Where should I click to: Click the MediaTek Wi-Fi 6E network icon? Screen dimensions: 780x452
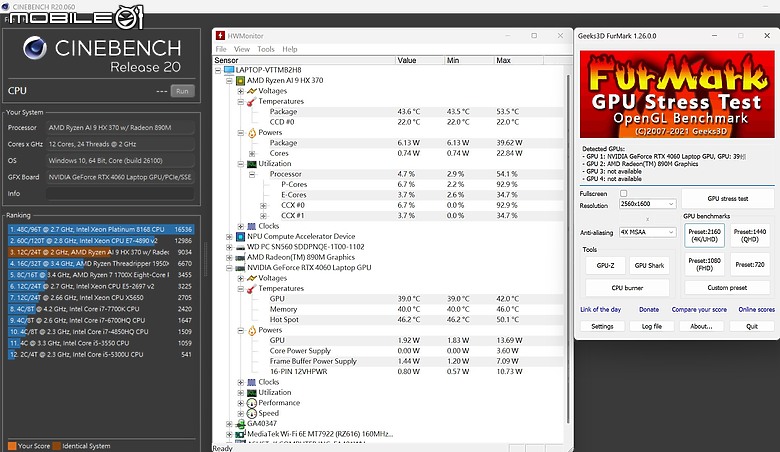tap(240, 434)
